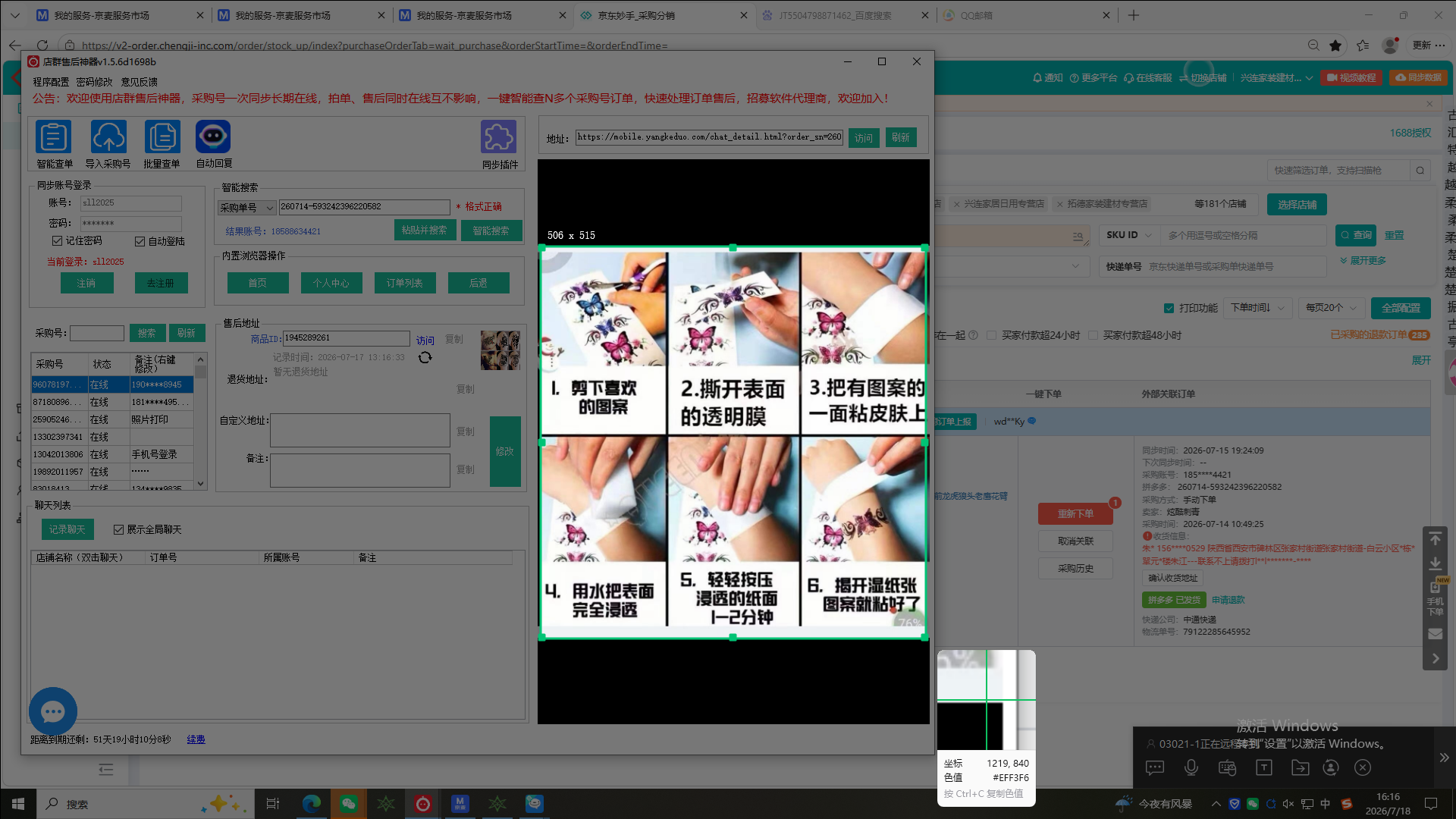Click the chat icon in remote control bar
This screenshot has width=1456, height=819.
click(x=1155, y=767)
